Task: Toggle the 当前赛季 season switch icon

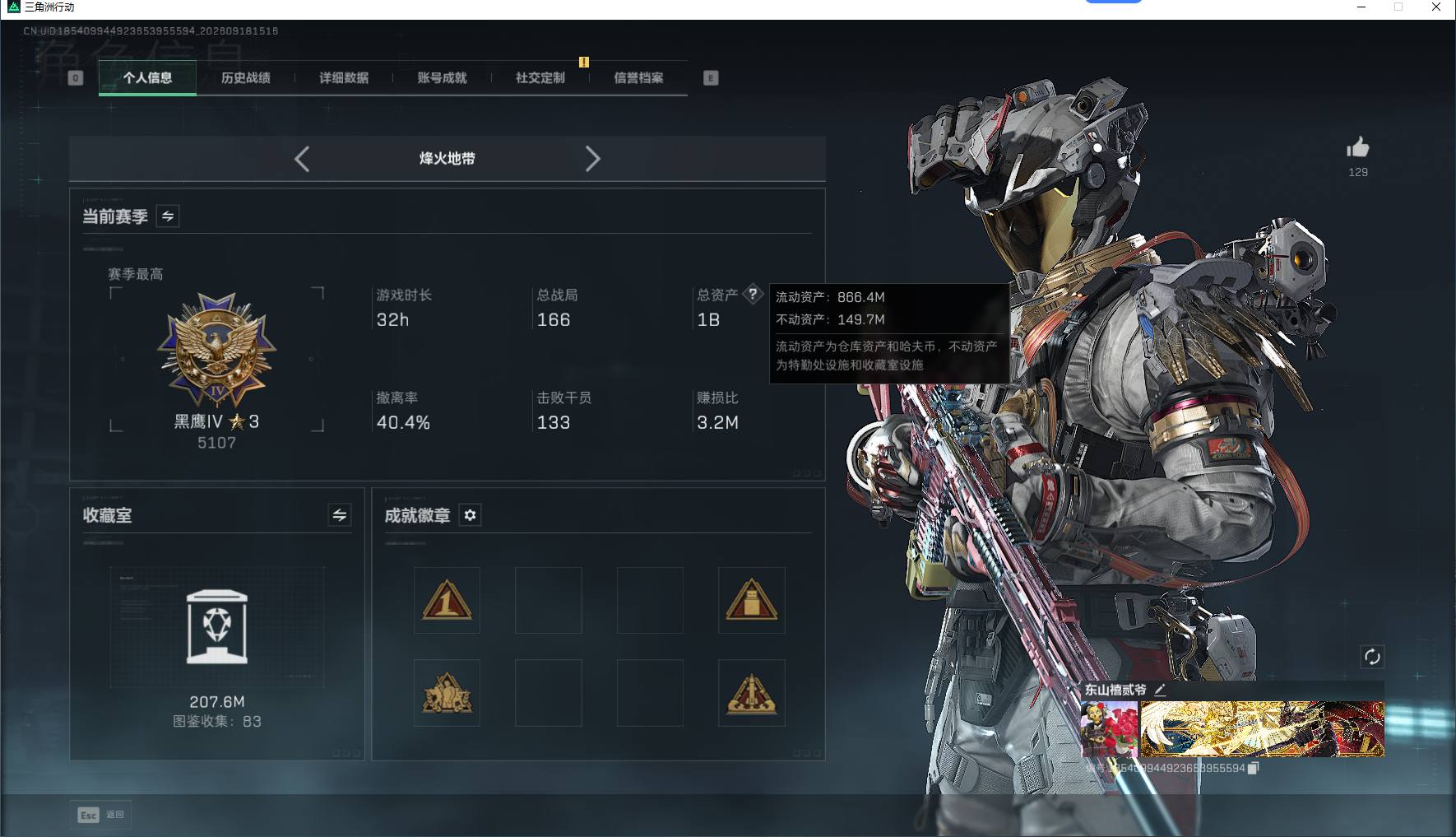Action: point(168,216)
